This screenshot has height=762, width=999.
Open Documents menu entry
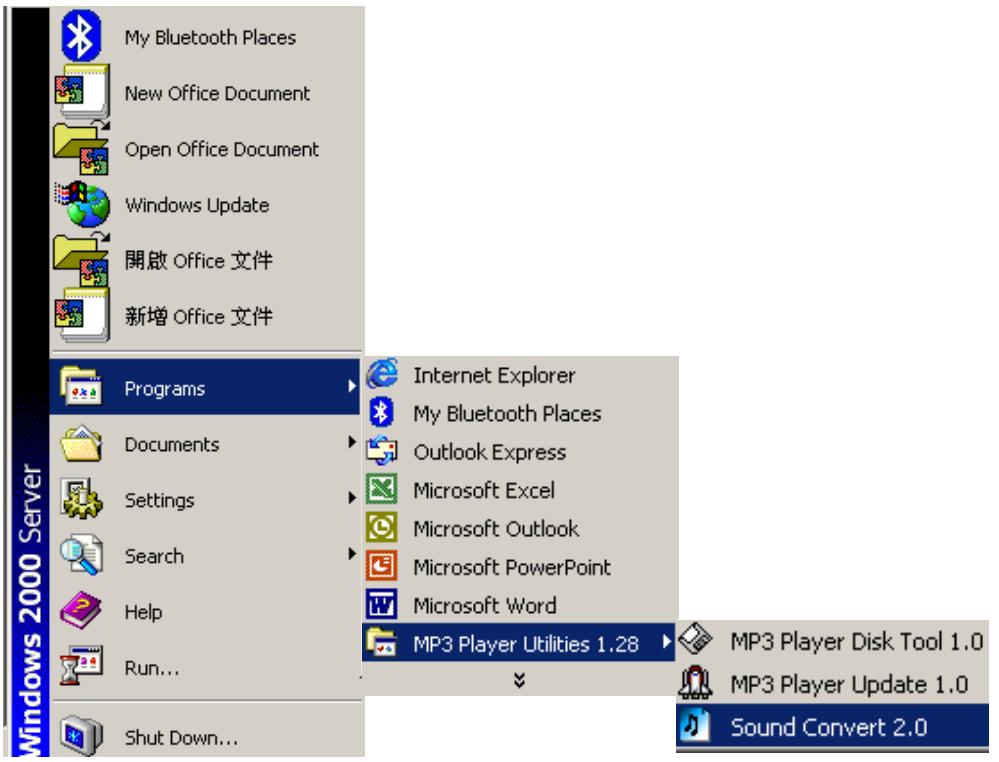tap(205, 443)
